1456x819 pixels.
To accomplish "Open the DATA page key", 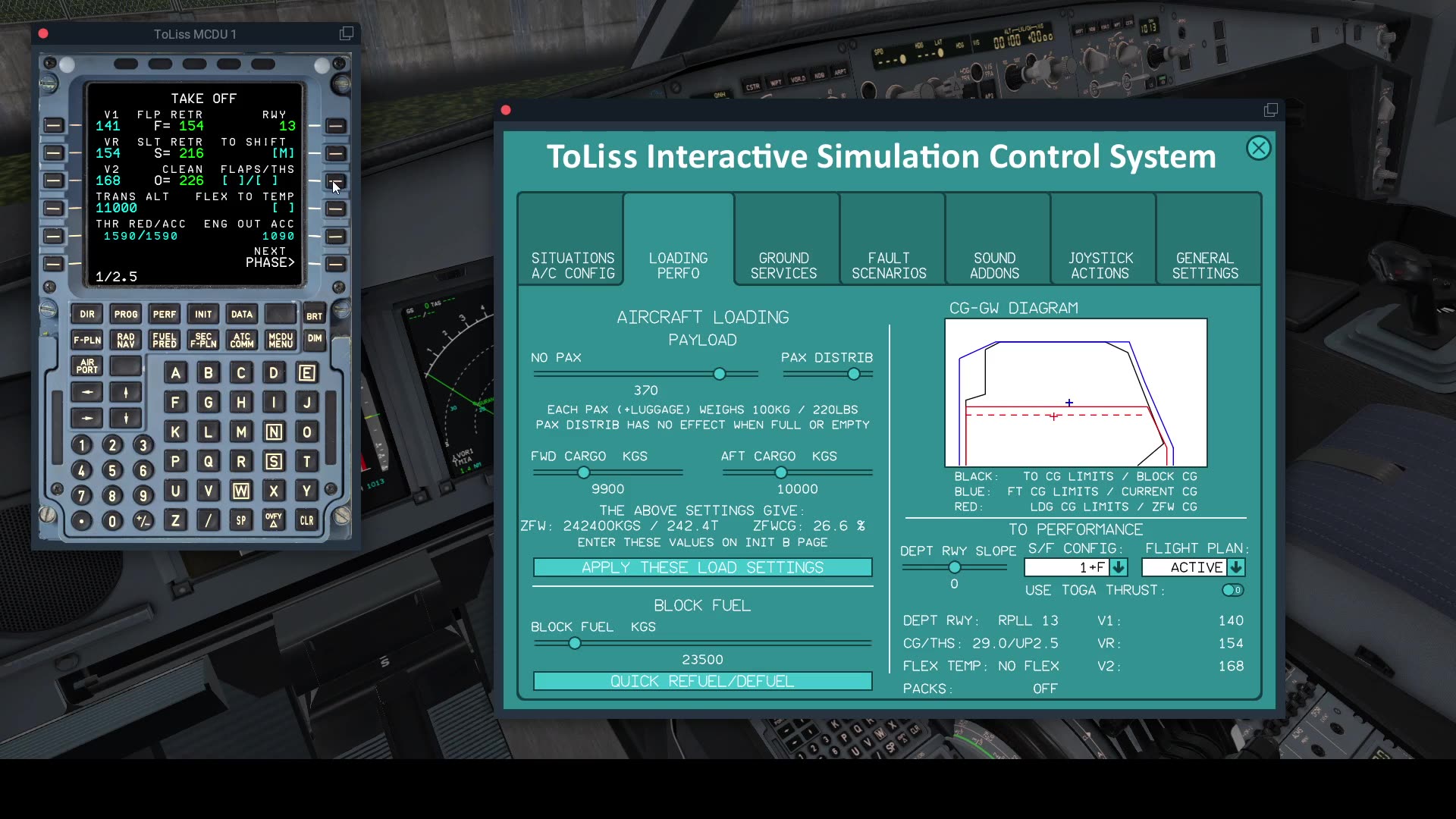I will click(242, 314).
